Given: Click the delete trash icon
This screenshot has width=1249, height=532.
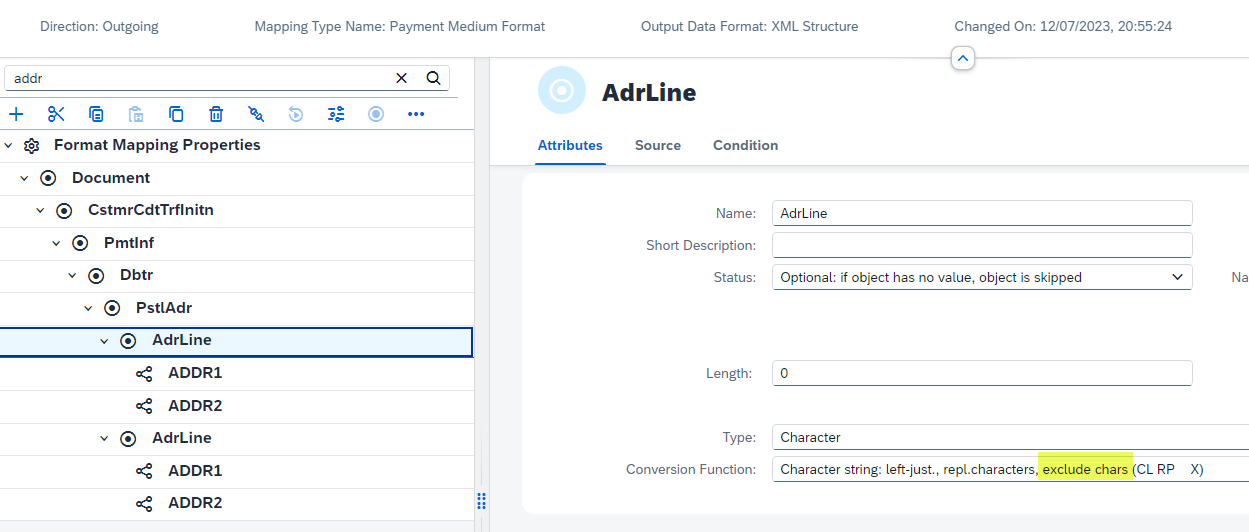Looking at the screenshot, I should tap(216, 114).
